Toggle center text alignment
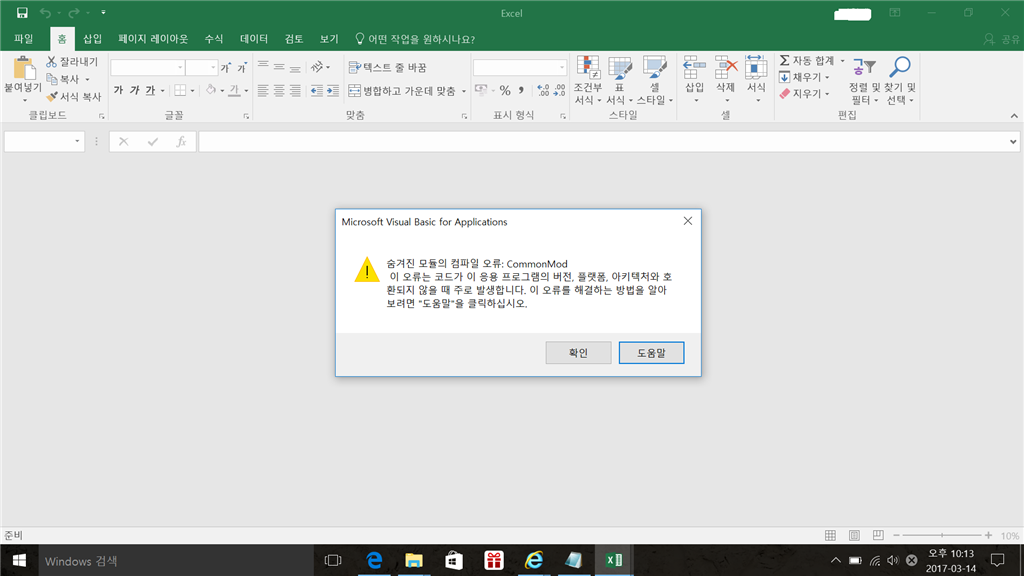1024x576 pixels. tap(279, 91)
